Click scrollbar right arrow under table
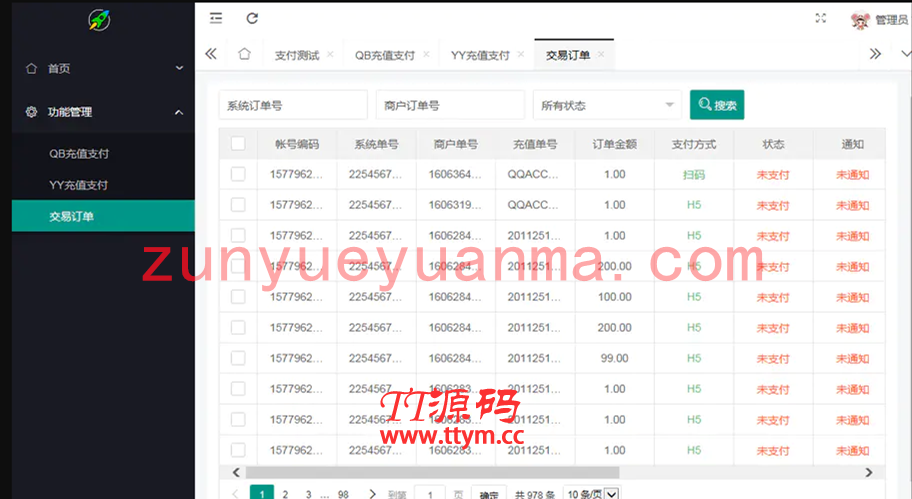 [868, 472]
